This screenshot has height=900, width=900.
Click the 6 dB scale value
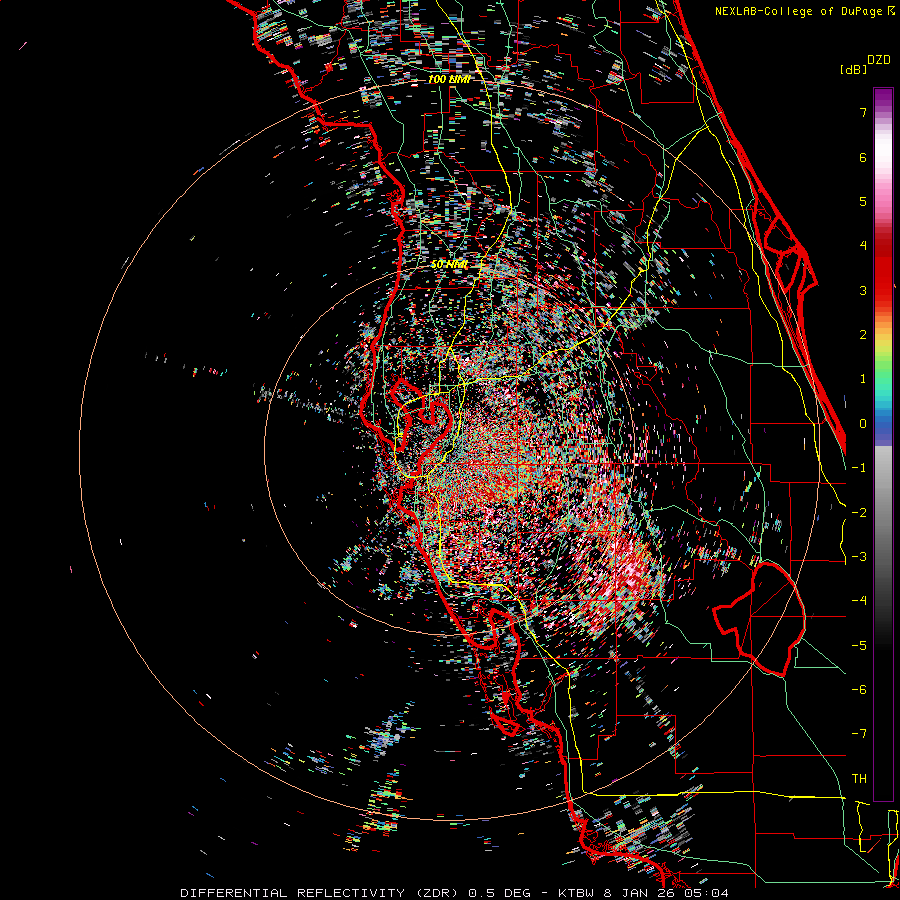coord(863,157)
